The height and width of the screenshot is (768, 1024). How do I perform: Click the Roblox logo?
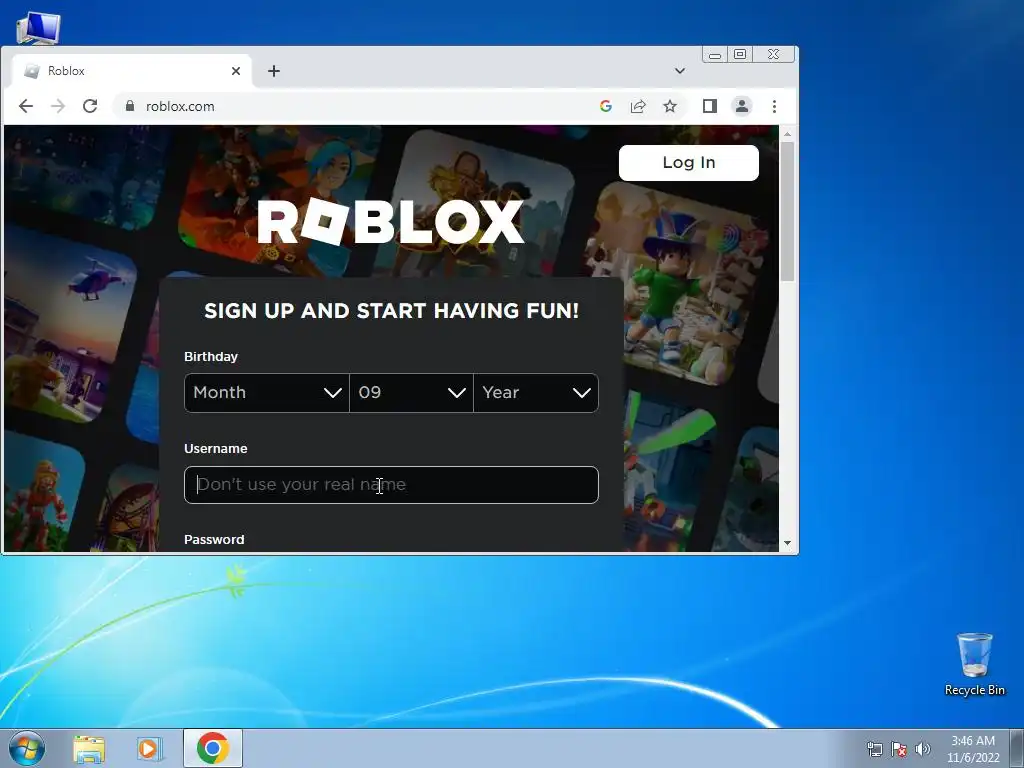pyautogui.click(x=391, y=221)
